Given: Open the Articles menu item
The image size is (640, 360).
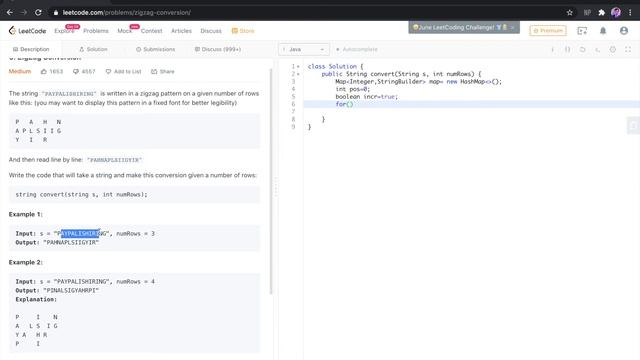Looking at the screenshot, I should point(181,31).
